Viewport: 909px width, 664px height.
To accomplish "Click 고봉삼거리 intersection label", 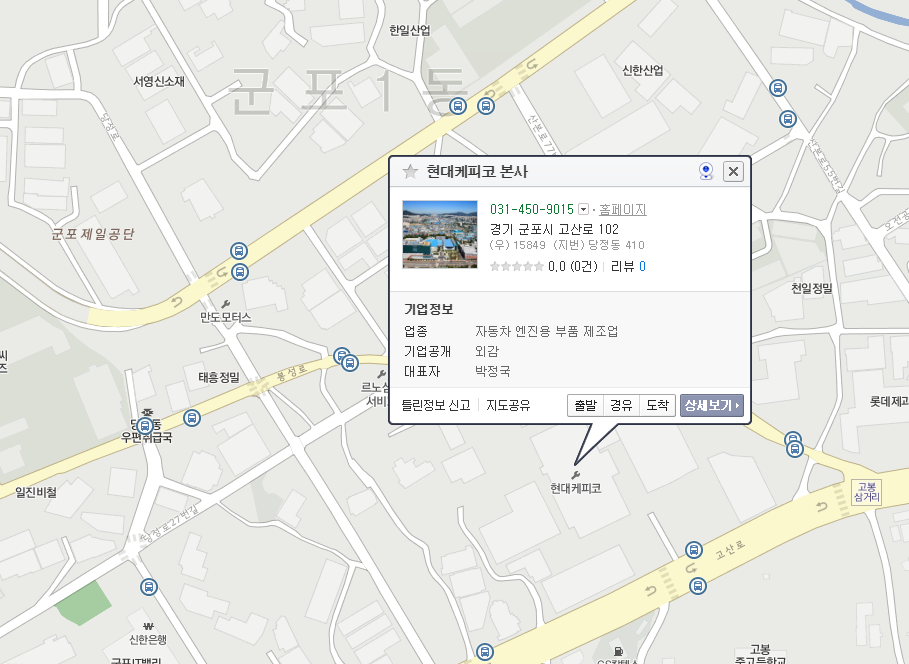I will [x=867, y=492].
